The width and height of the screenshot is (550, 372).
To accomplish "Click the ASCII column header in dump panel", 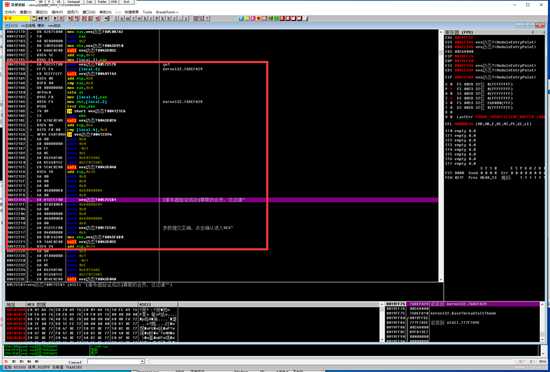I will point(158,304).
